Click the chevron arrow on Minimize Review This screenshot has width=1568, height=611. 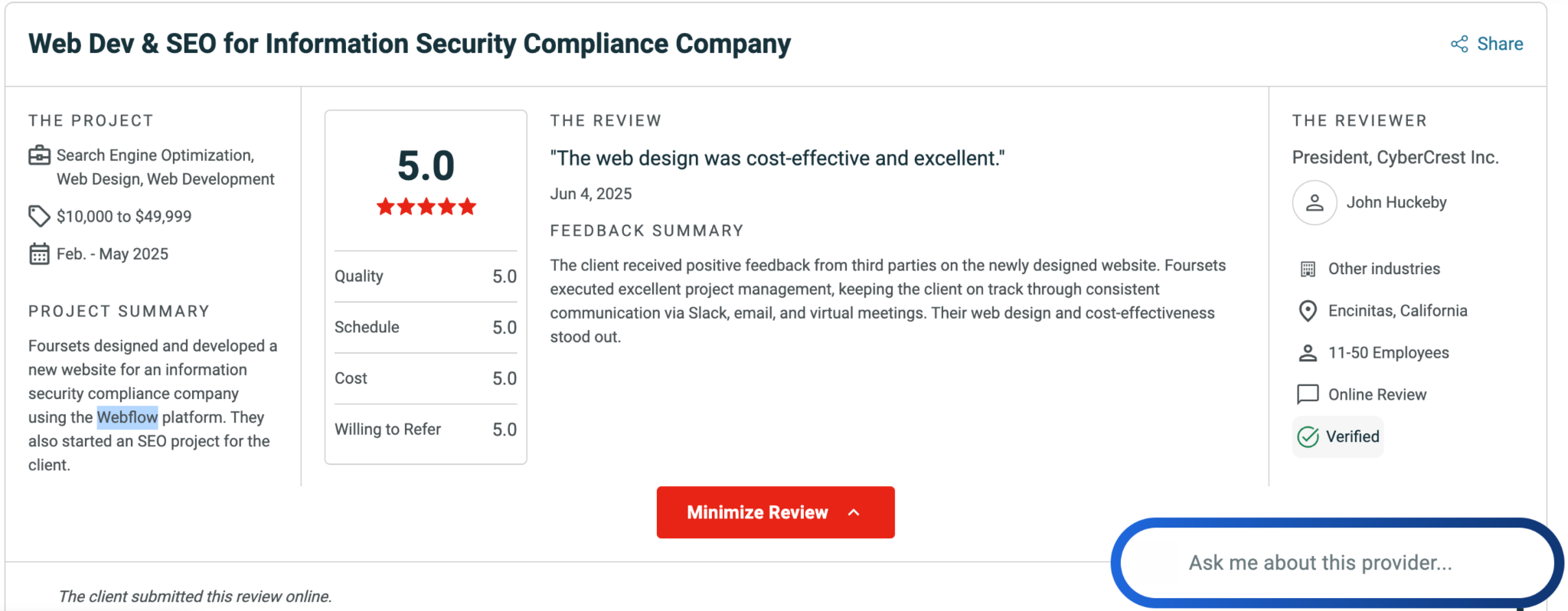tap(854, 512)
